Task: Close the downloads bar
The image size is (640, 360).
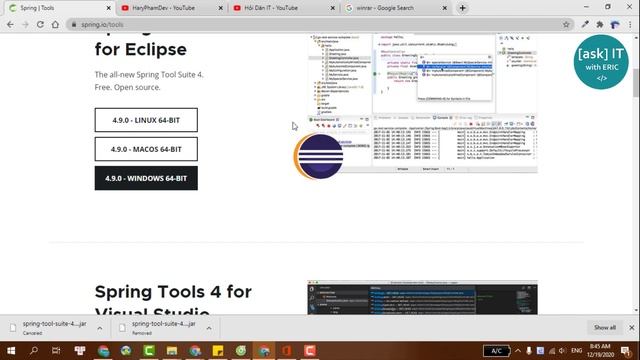Action: click(x=631, y=327)
